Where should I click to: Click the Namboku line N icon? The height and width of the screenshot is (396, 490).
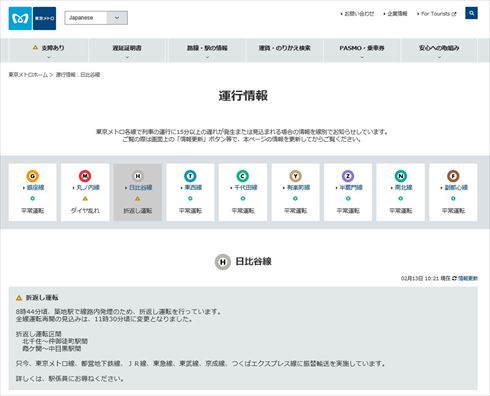[x=401, y=176]
